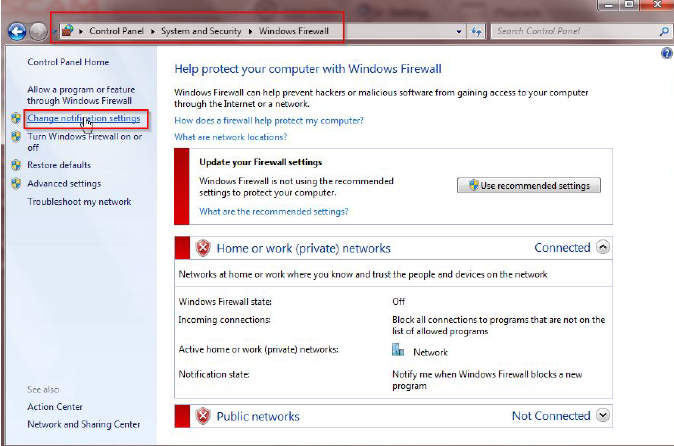Click the Notify me when Windows Firewall blocks value
The height and width of the screenshot is (446, 674).
487,380
